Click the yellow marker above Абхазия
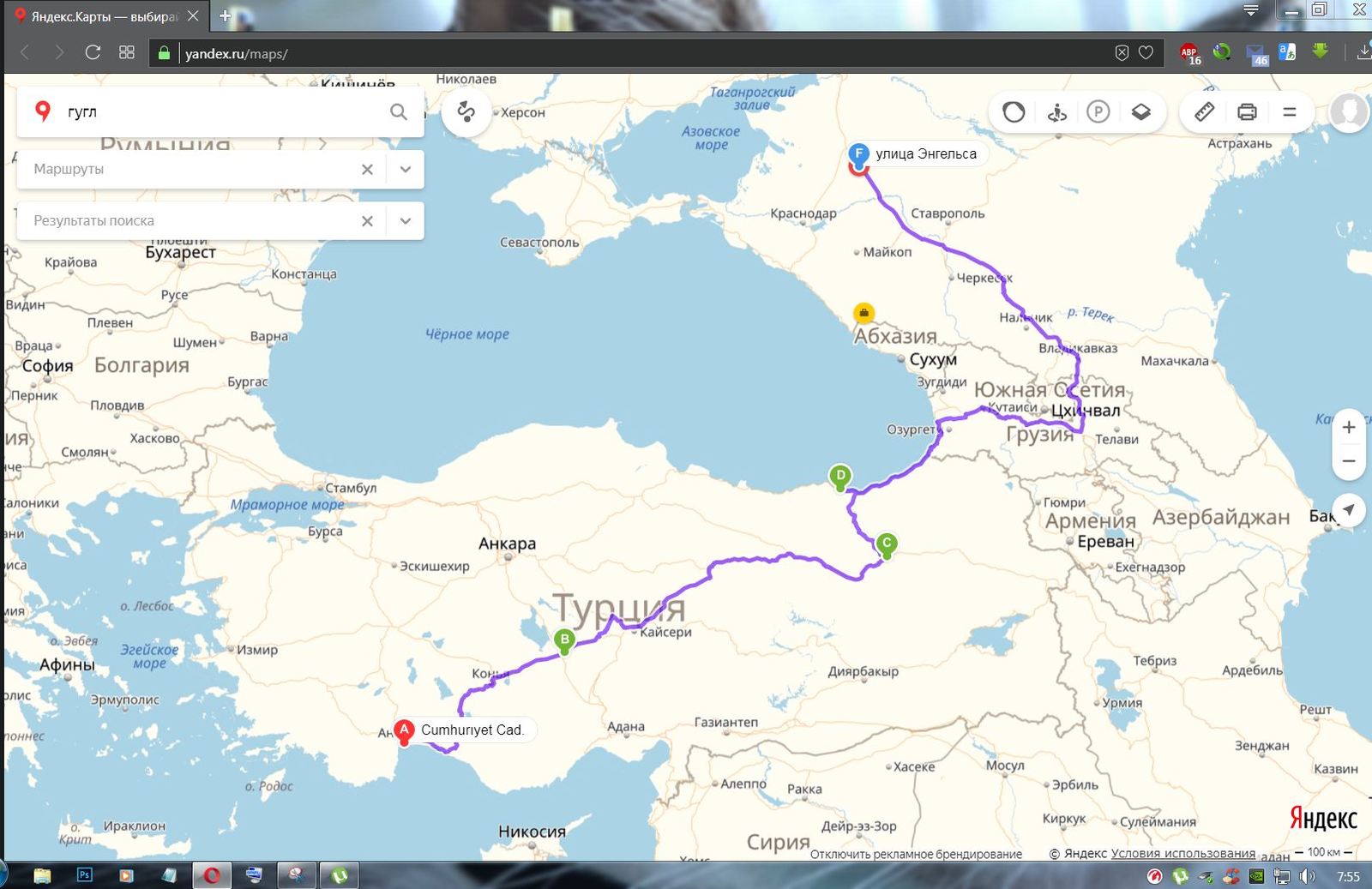Viewport: 1372px width, 889px height. click(x=864, y=313)
